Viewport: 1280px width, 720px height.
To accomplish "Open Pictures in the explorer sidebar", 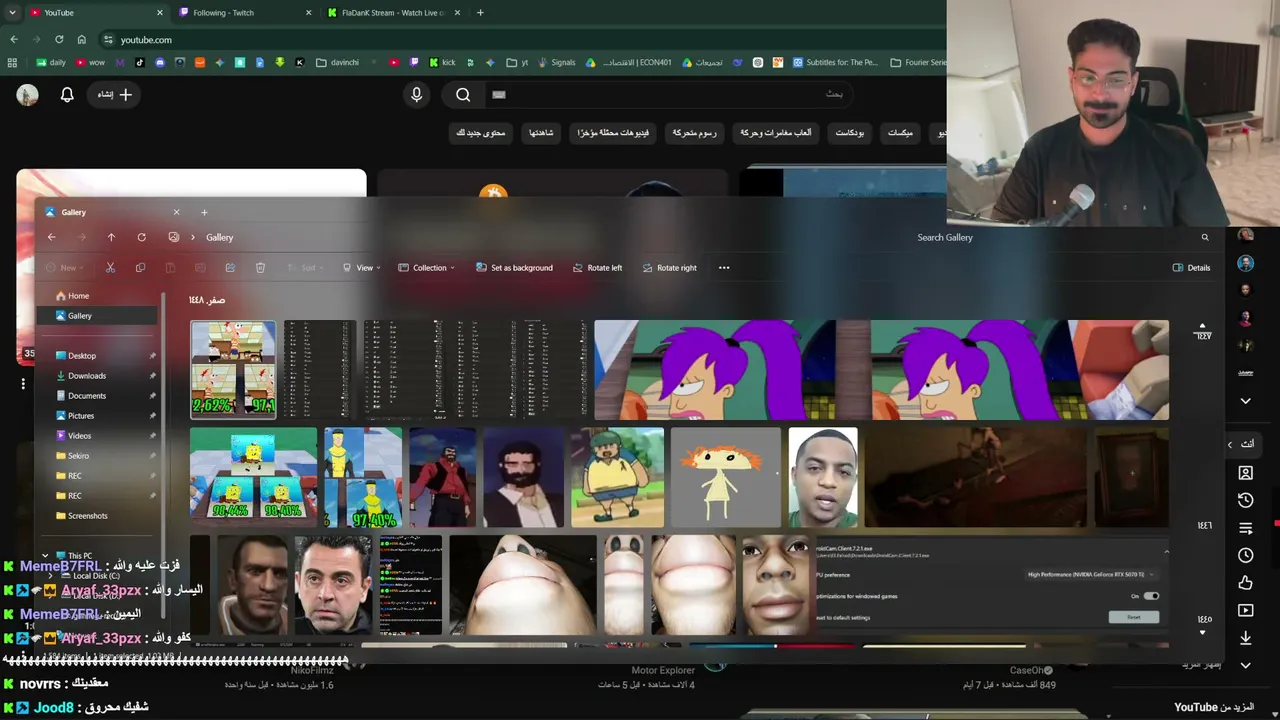I will 96,416.
